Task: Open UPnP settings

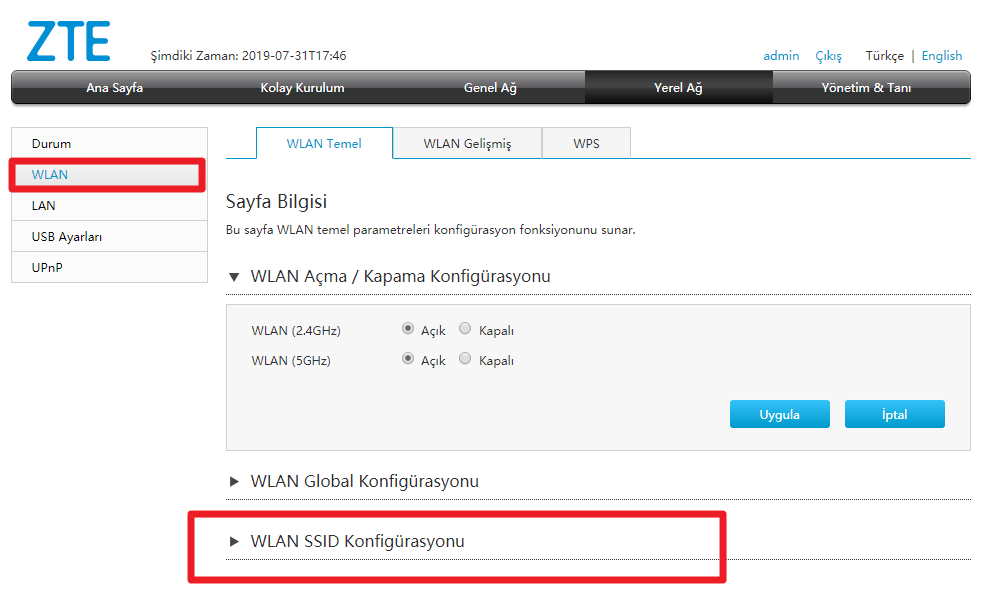Action: [x=46, y=267]
